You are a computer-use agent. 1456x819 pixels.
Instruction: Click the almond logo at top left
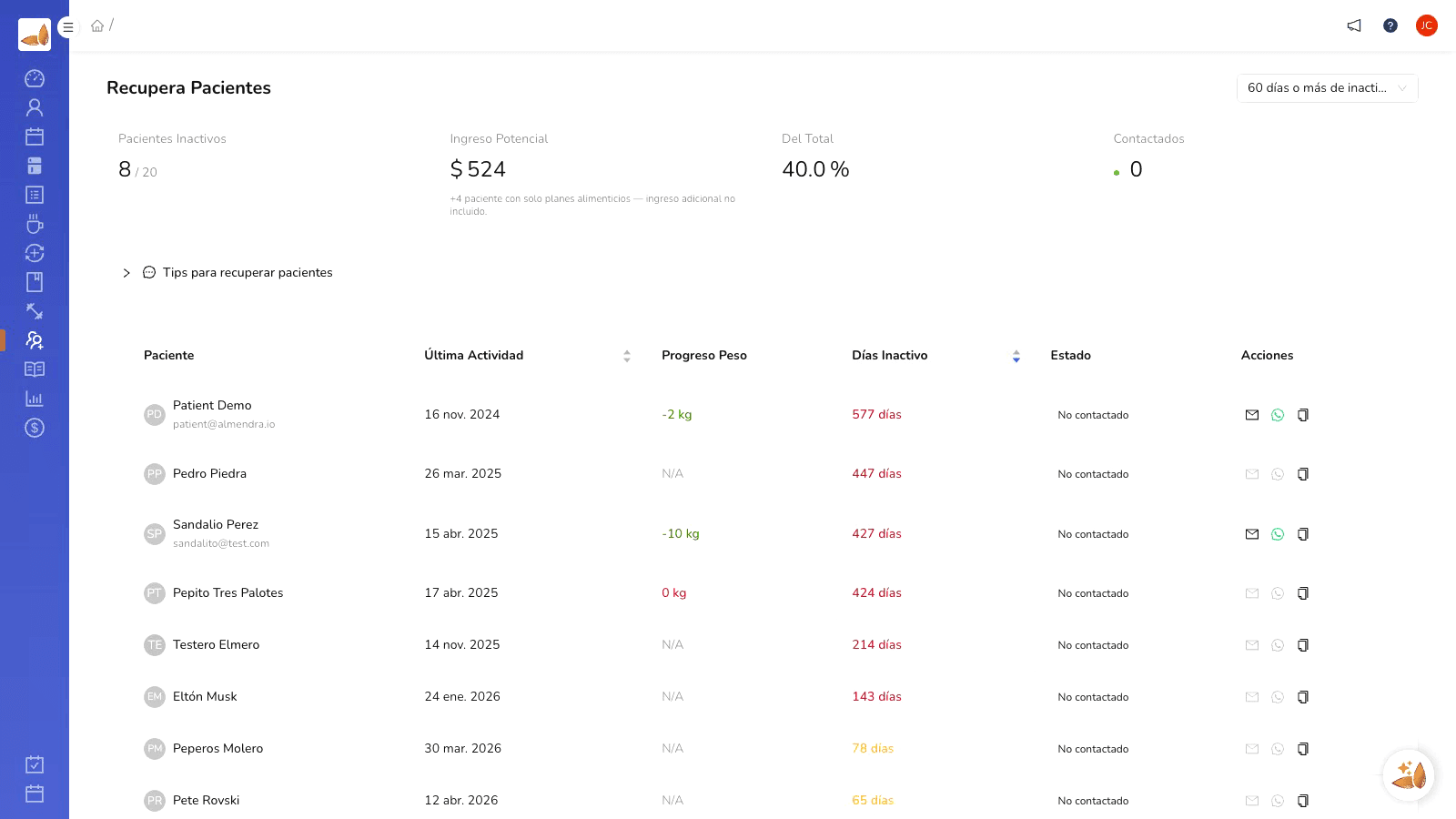[35, 35]
